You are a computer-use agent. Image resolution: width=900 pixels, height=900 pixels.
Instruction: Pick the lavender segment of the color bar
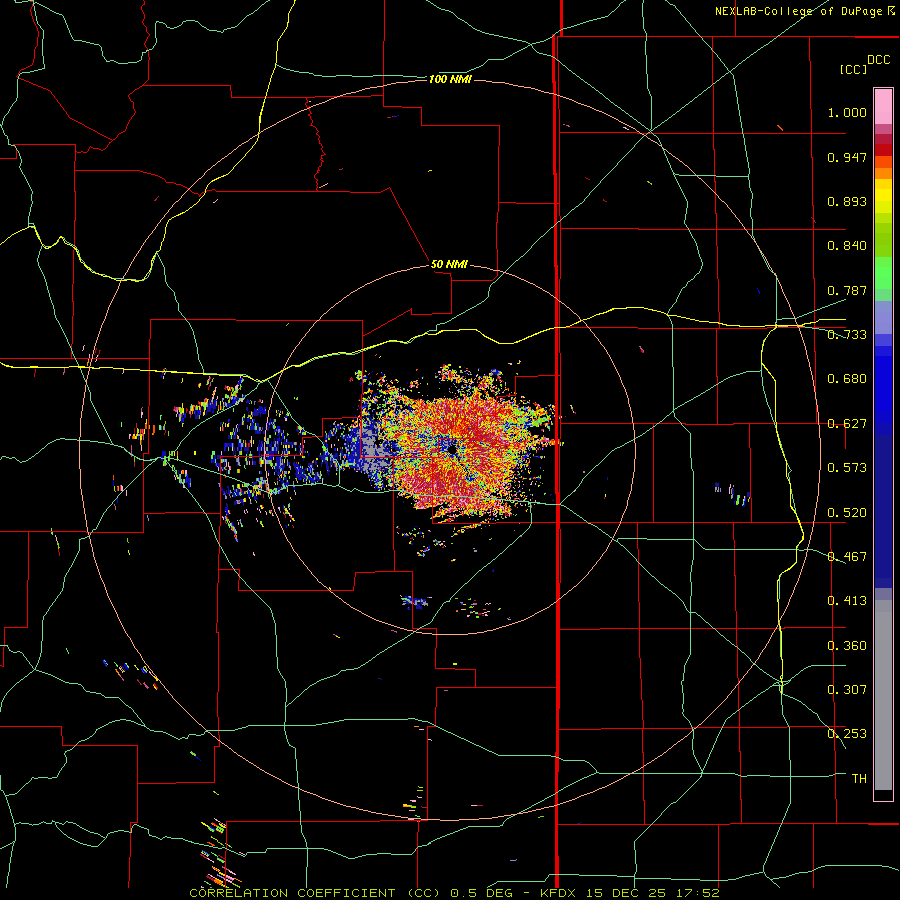tap(883, 317)
